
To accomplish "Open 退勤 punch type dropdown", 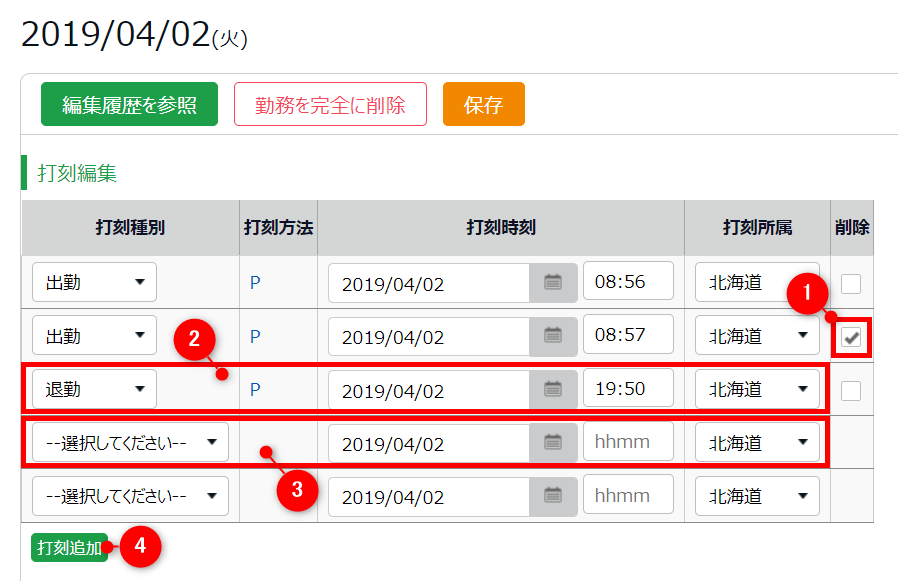I will coord(94,389).
